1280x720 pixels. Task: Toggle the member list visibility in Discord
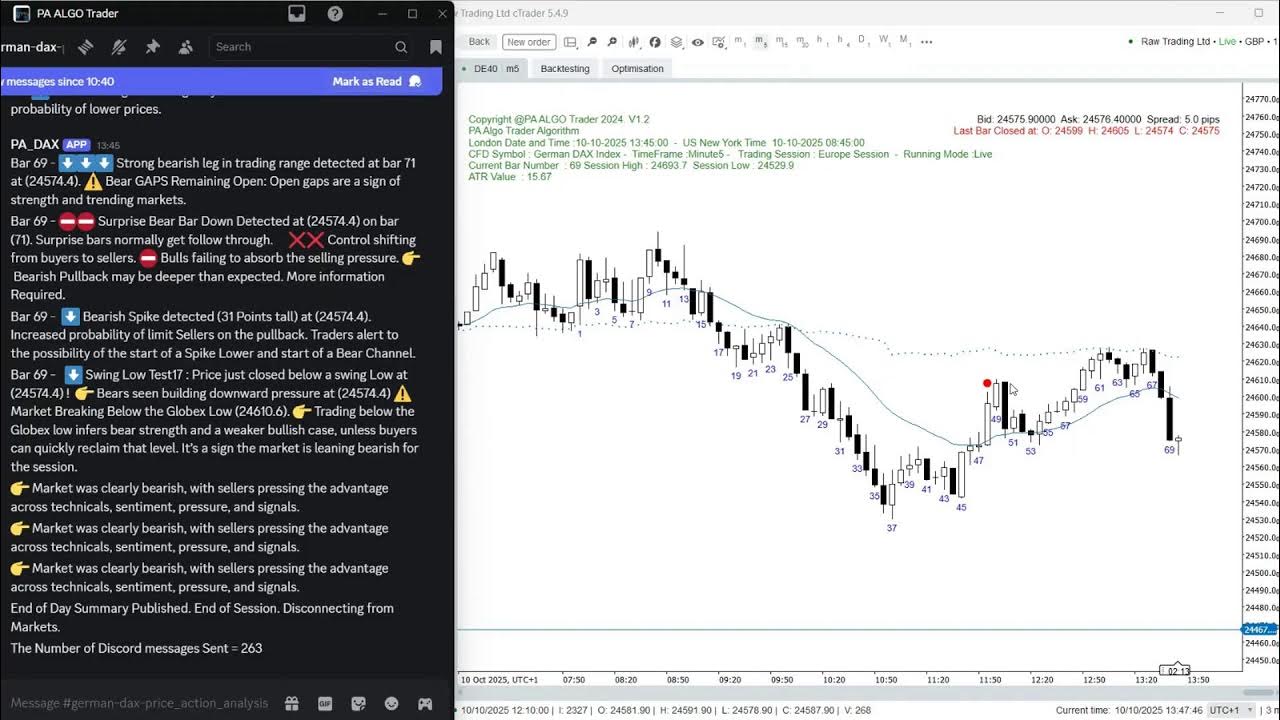[x=184, y=46]
